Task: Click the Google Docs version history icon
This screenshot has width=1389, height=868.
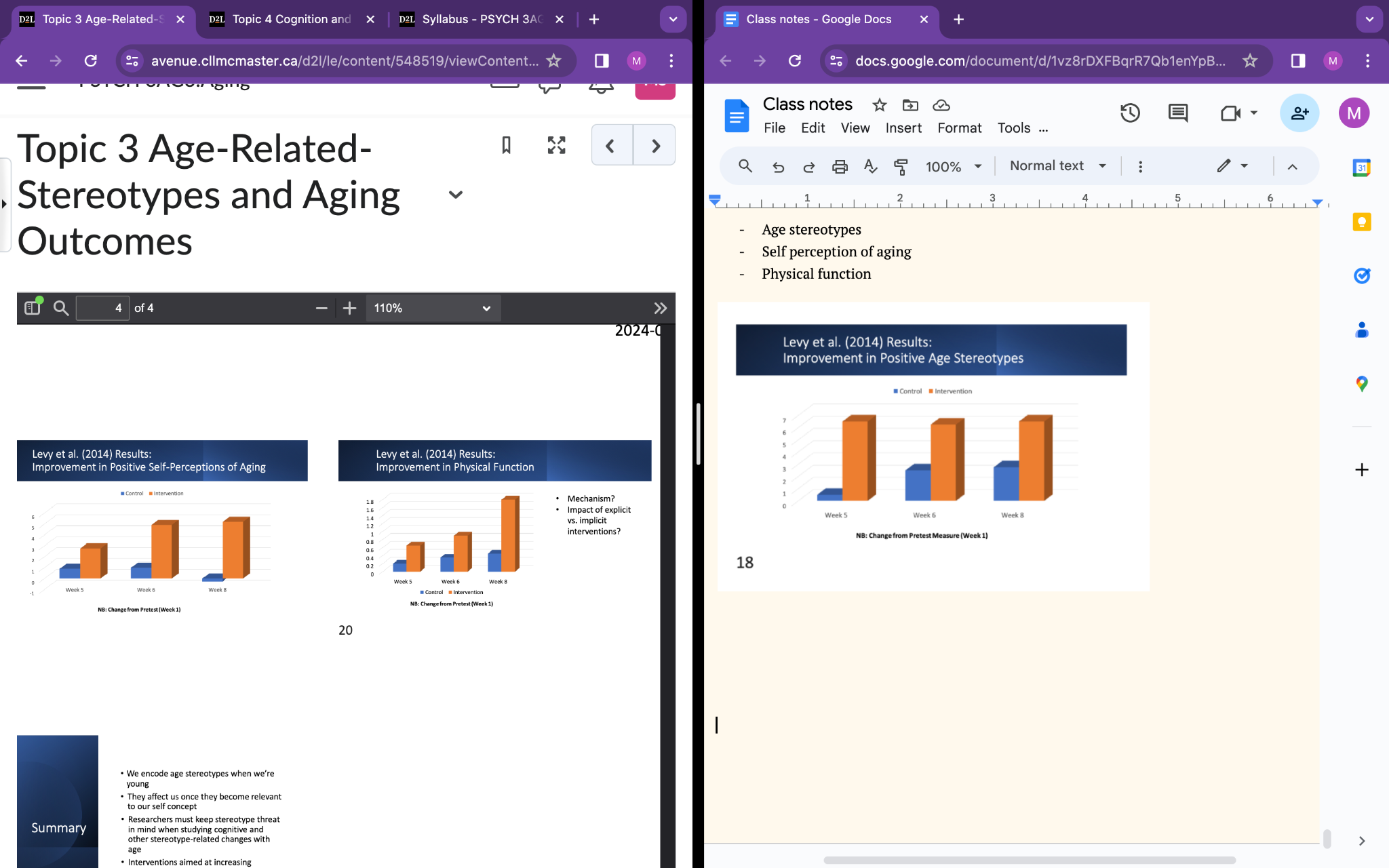Action: tap(1130, 113)
